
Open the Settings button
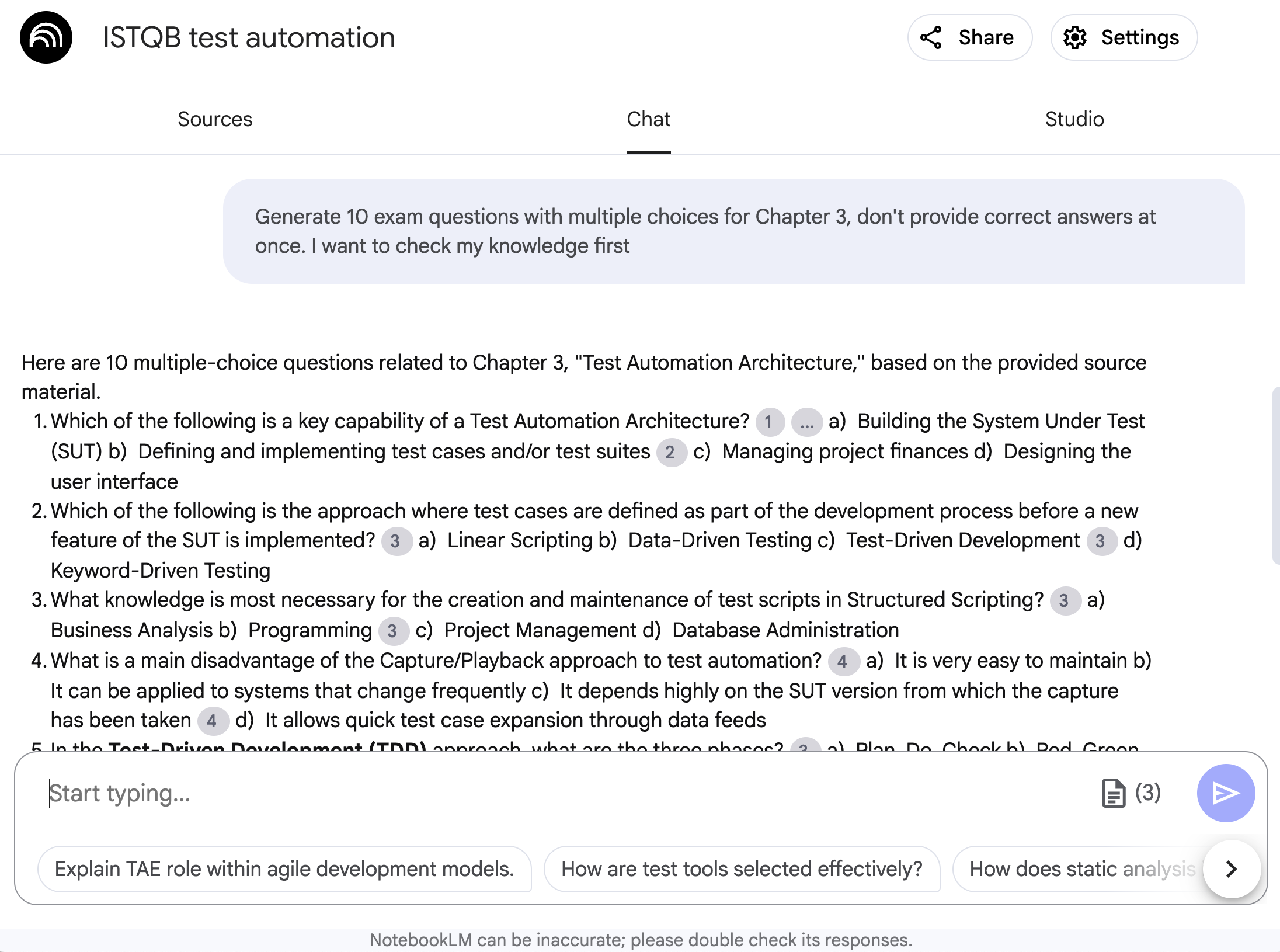point(1124,37)
